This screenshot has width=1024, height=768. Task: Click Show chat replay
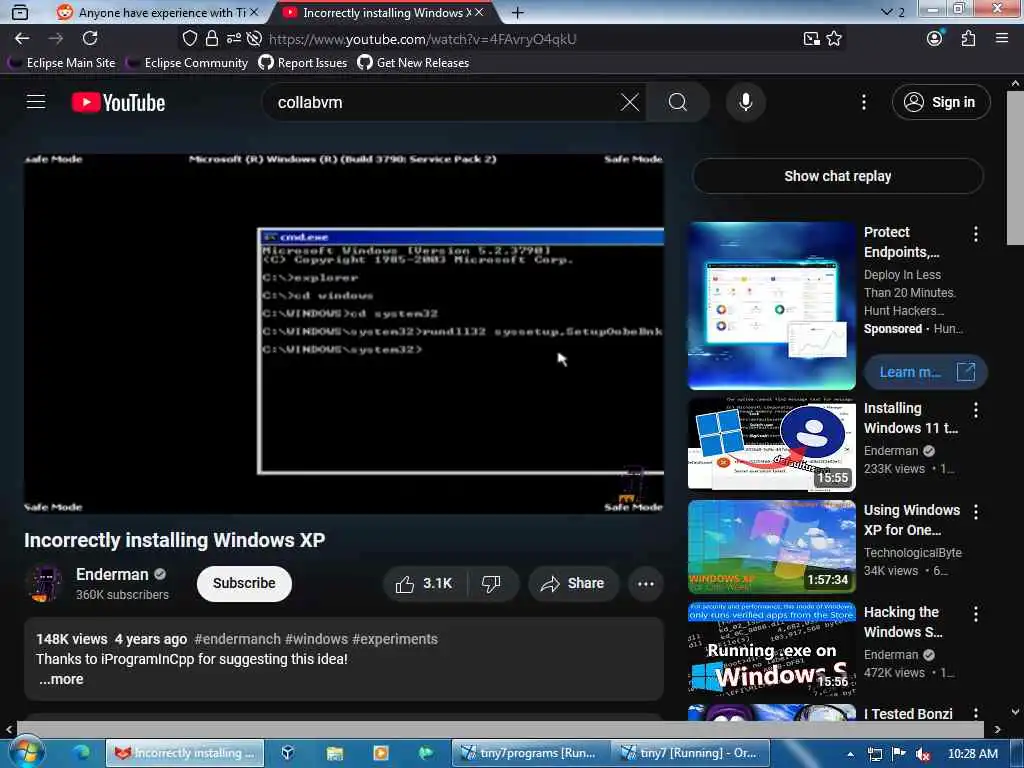pos(838,176)
